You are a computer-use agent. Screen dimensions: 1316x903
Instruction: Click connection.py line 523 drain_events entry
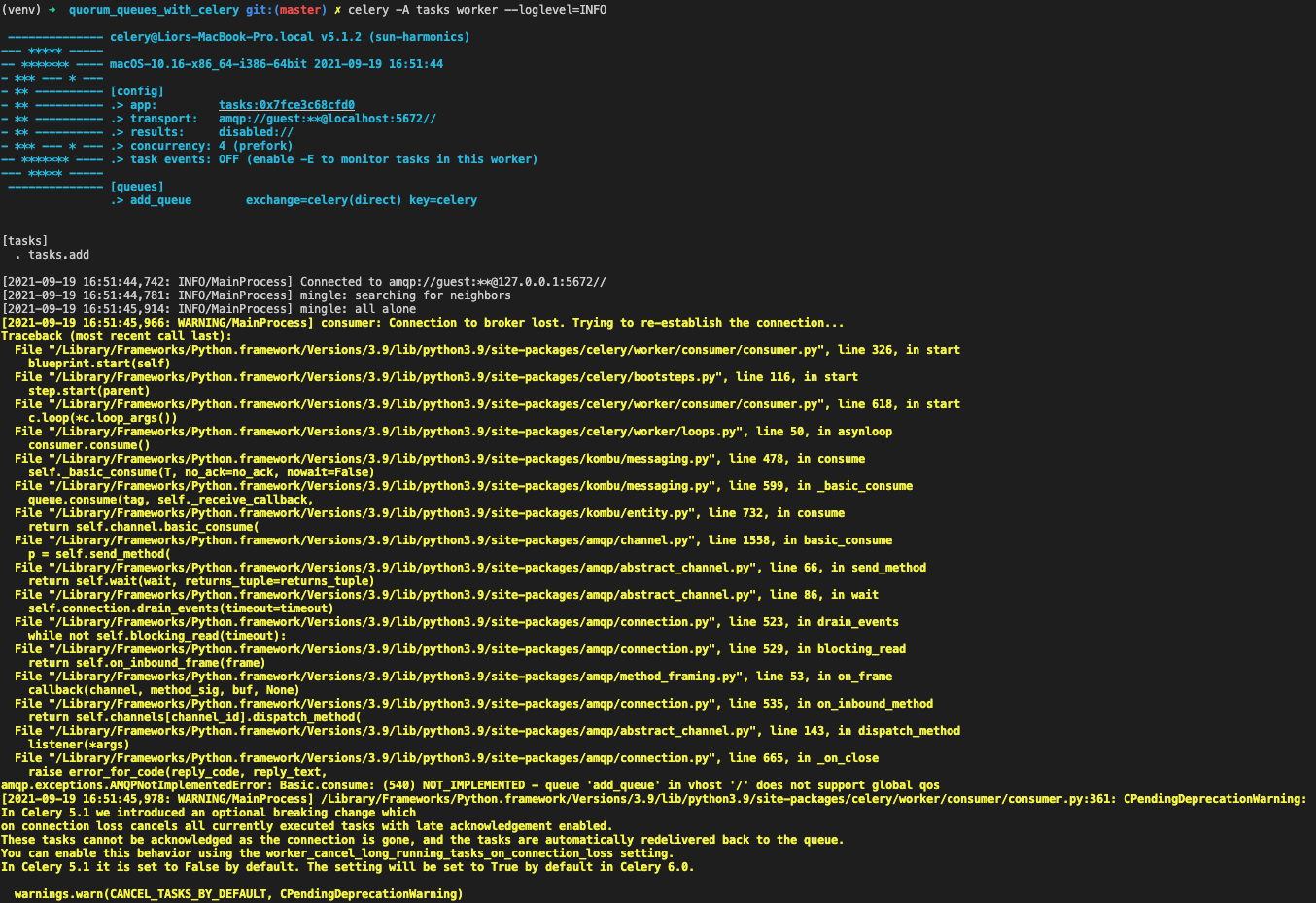457,622
